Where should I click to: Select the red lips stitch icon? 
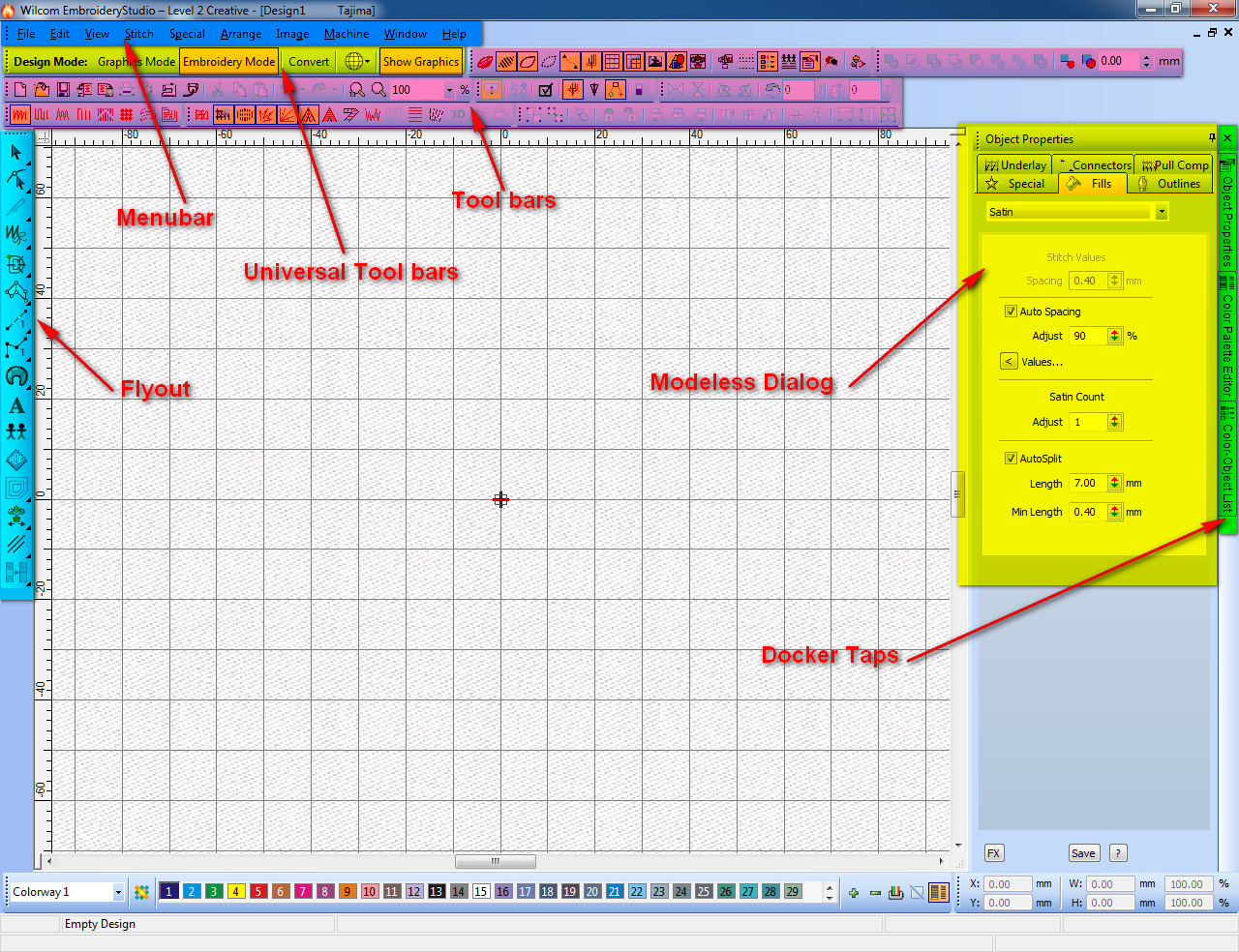point(485,62)
